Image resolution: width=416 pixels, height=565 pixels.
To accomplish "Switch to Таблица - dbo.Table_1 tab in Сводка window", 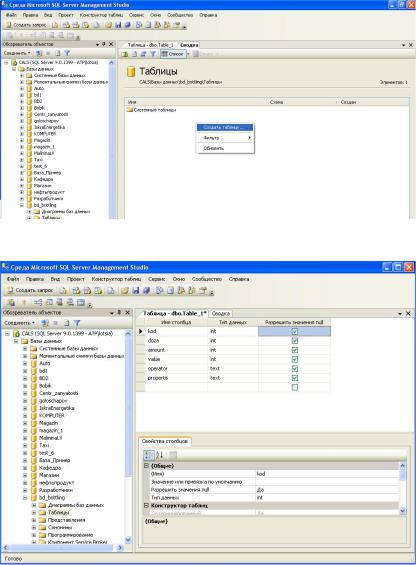I will [x=150, y=45].
